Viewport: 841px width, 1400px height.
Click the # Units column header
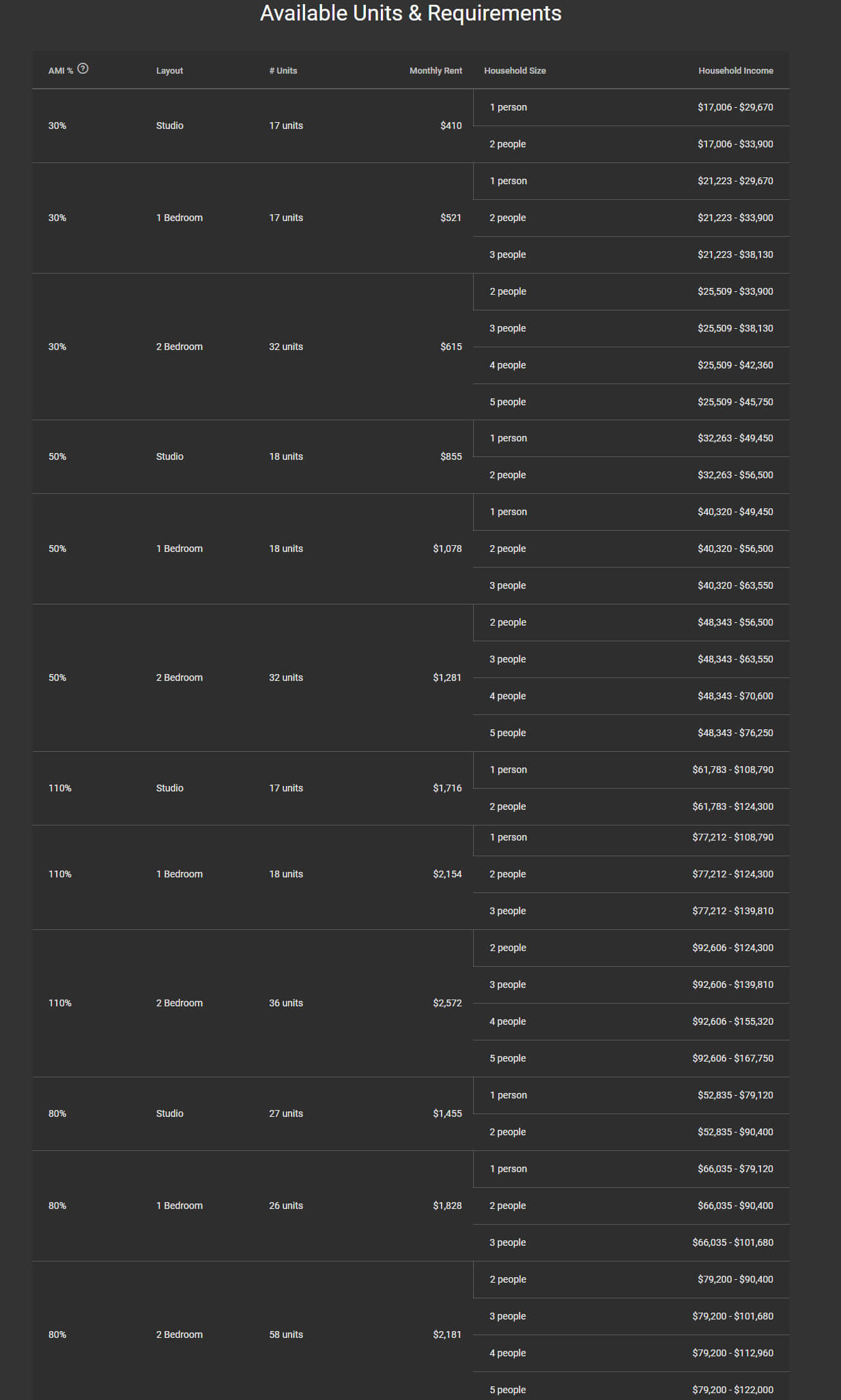pyautogui.click(x=283, y=71)
